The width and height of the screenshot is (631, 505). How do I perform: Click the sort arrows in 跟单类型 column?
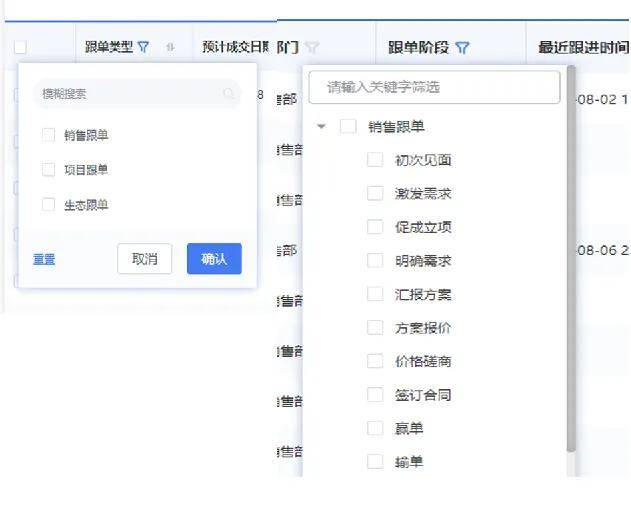[170, 47]
